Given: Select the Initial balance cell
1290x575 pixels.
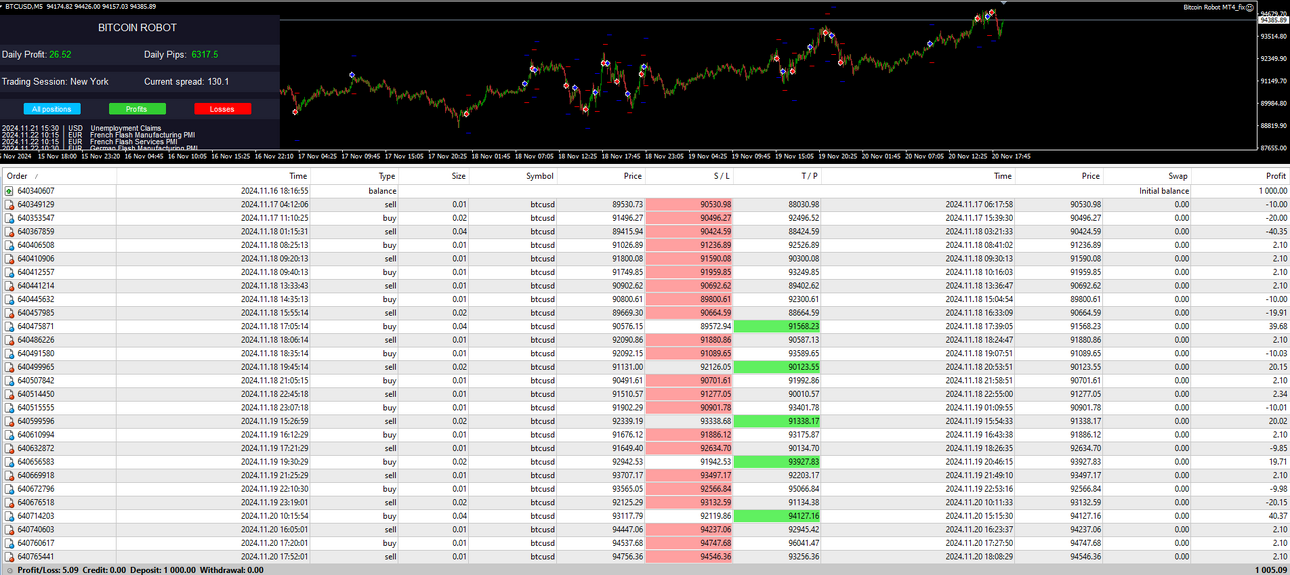Looking at the screenshot, I should coord(1164,190).
